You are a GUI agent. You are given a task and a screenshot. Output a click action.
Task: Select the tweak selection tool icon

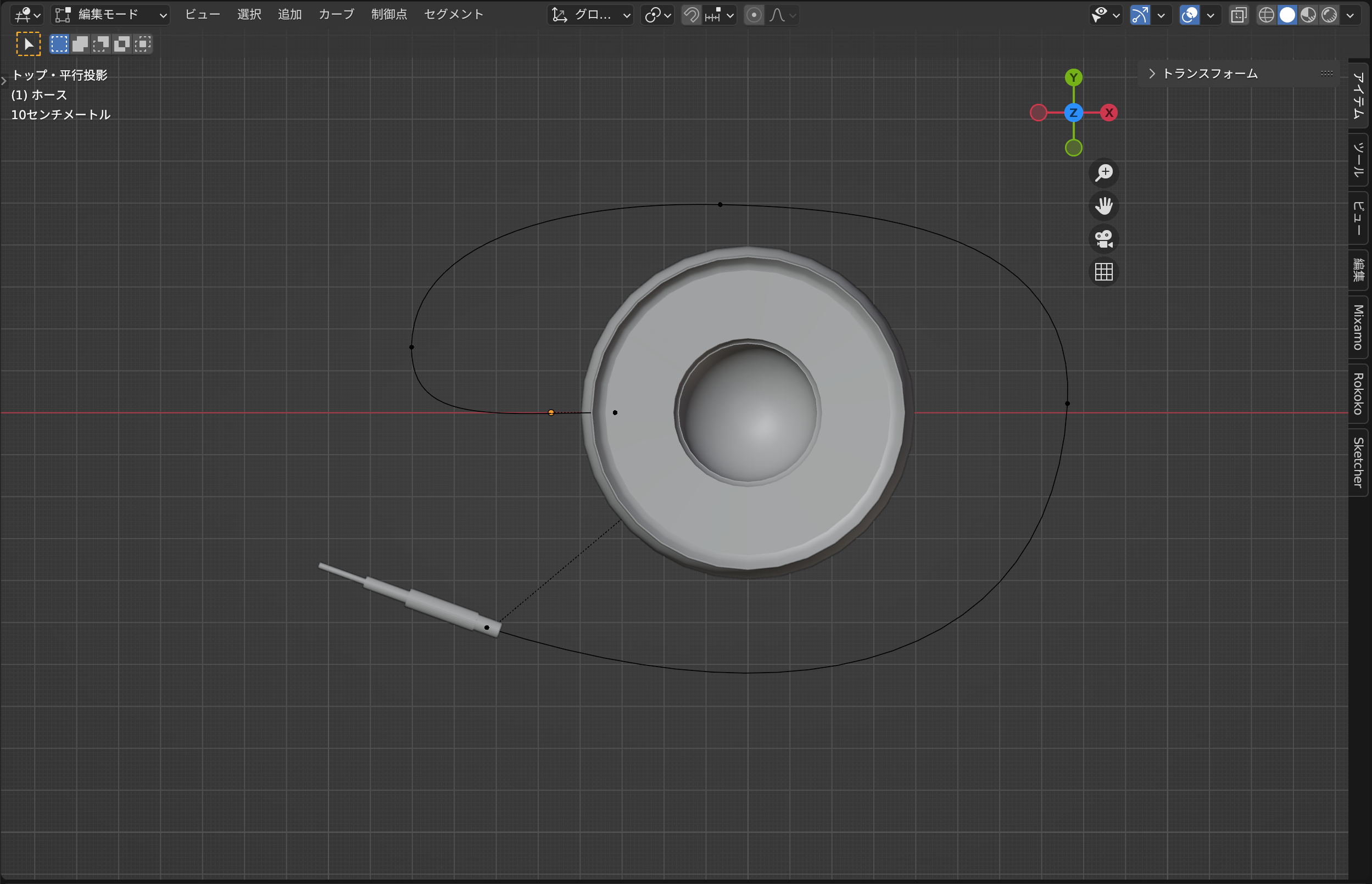29,44
